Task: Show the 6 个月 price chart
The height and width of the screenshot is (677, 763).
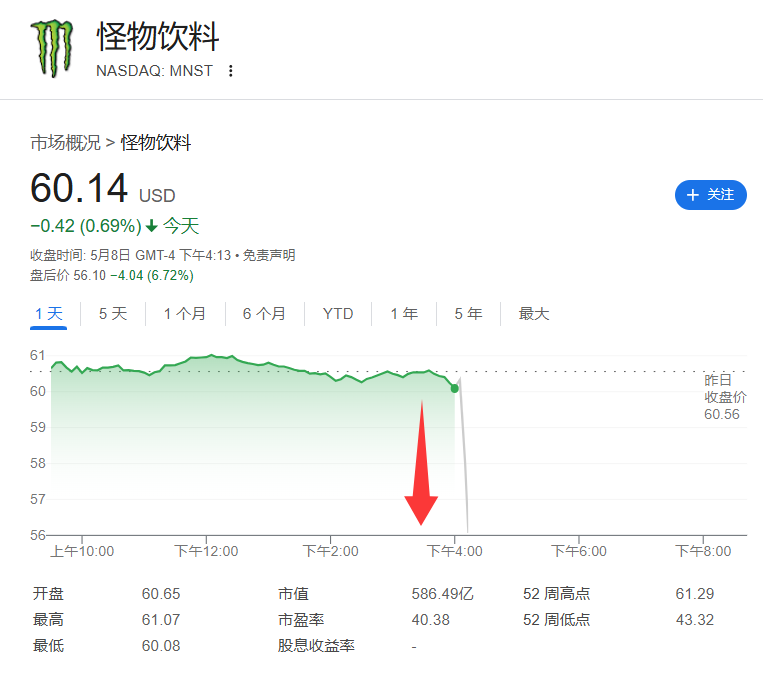Action: click(x=264, y=313)
